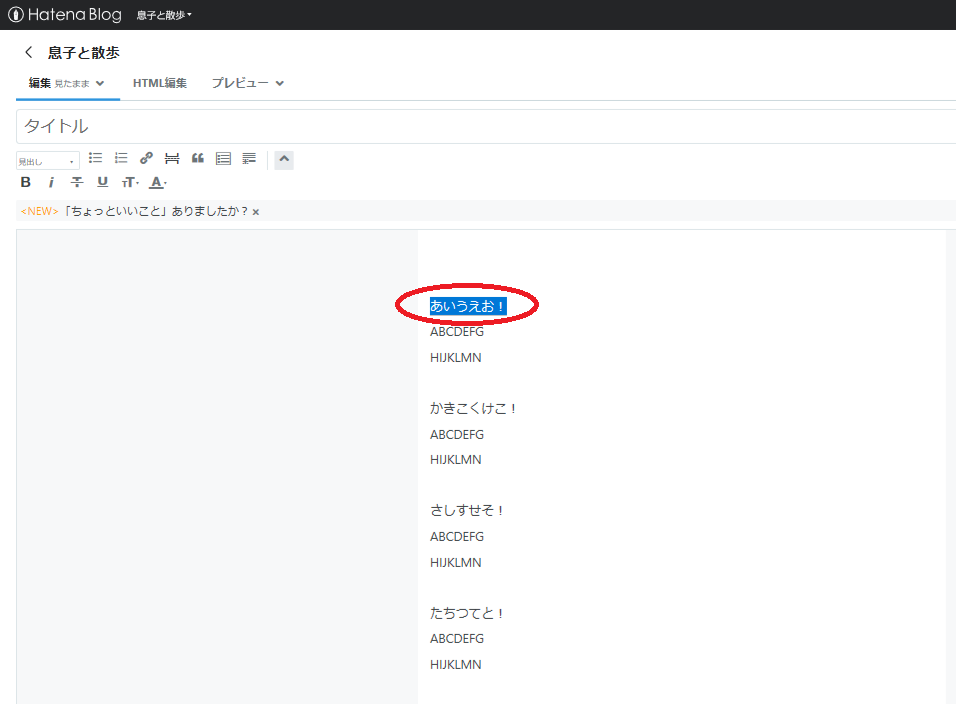Click the かきこくけこ! line

point(473,408)
